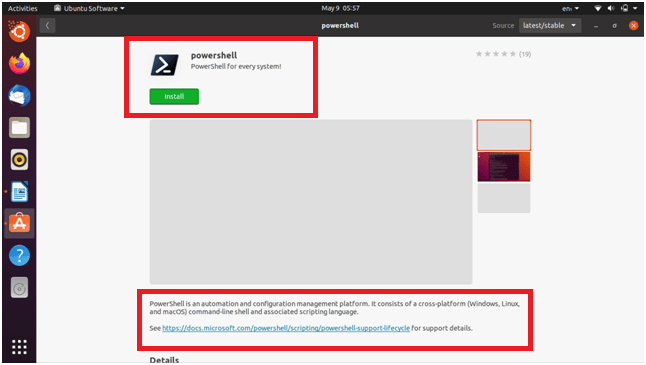This screenshot has height=365, width=646.
Task: Open LibreOffice Writer from the dock
Action: (x=19, y=192)
